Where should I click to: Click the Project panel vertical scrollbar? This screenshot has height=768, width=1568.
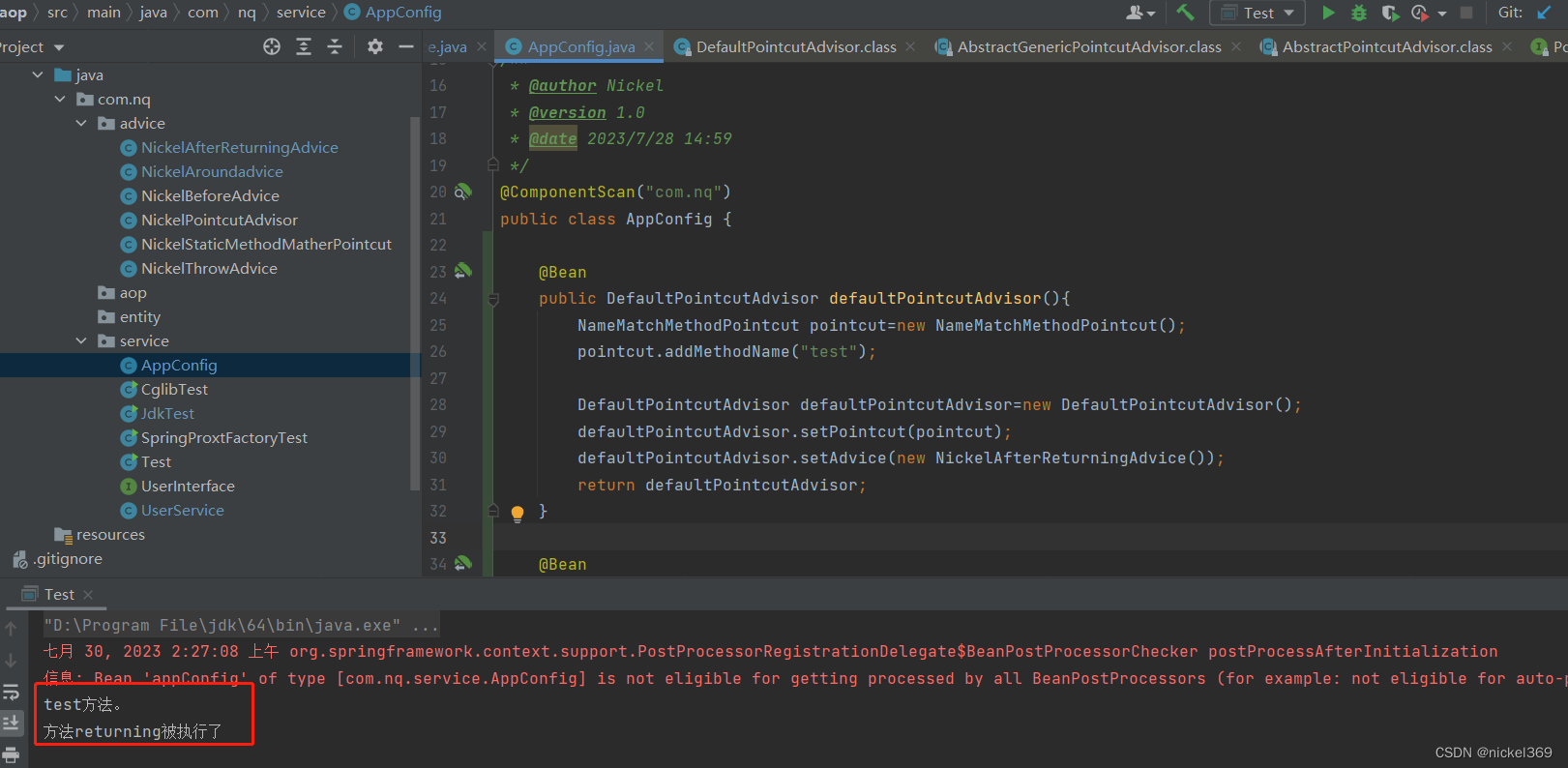point(415,303)
